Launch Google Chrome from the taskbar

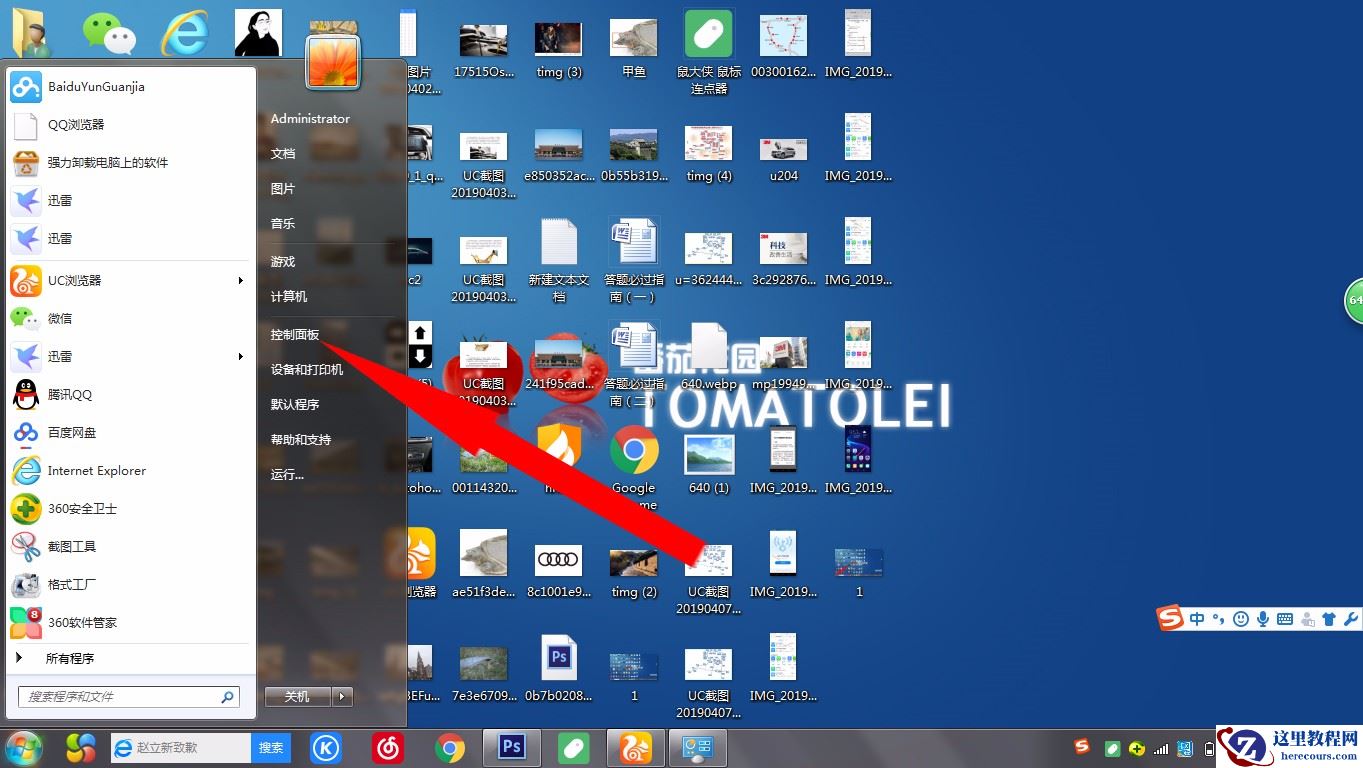449,747
